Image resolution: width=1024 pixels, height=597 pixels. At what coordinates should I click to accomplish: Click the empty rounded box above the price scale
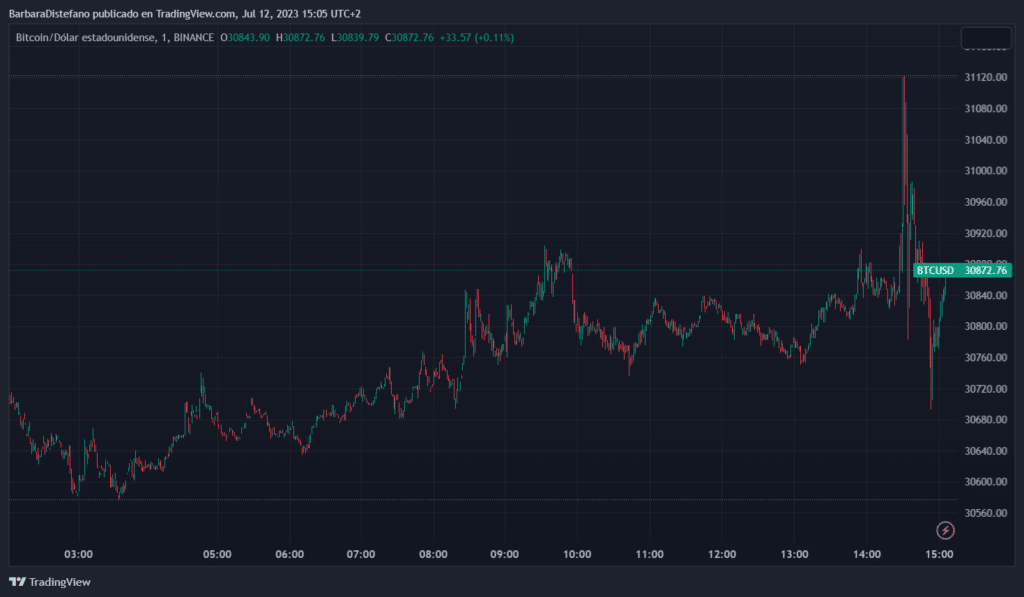coord(986,39)
